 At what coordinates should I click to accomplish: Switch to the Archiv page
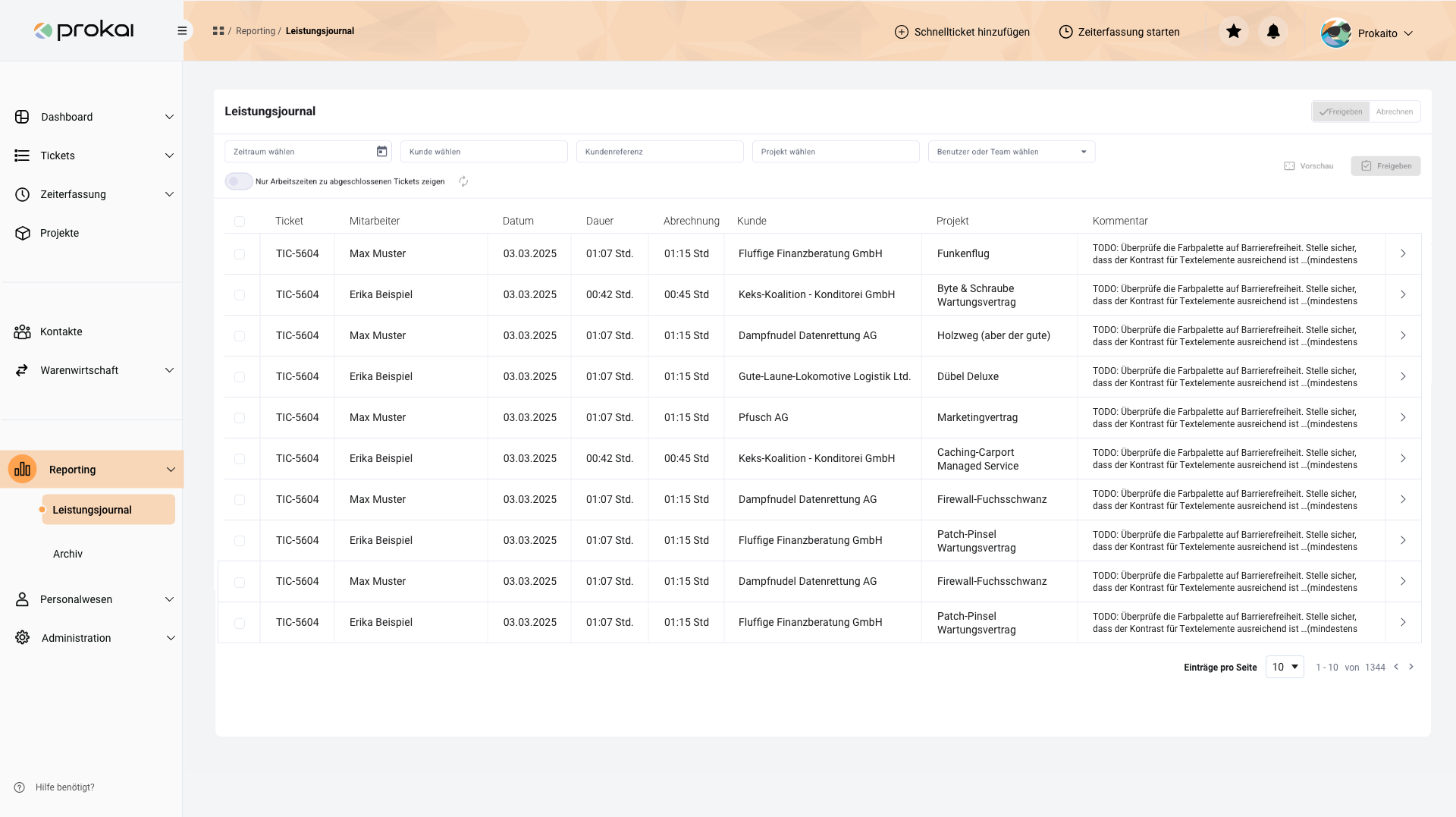pyautogui.click(x=67, y=554)
